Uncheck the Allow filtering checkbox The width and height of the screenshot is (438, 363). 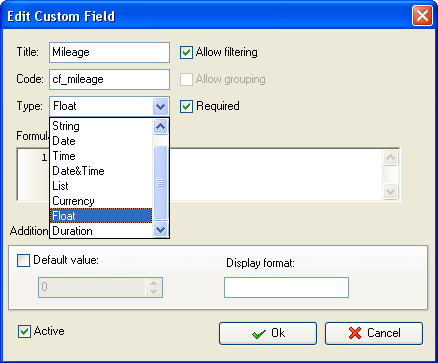(x=186, y=52)
